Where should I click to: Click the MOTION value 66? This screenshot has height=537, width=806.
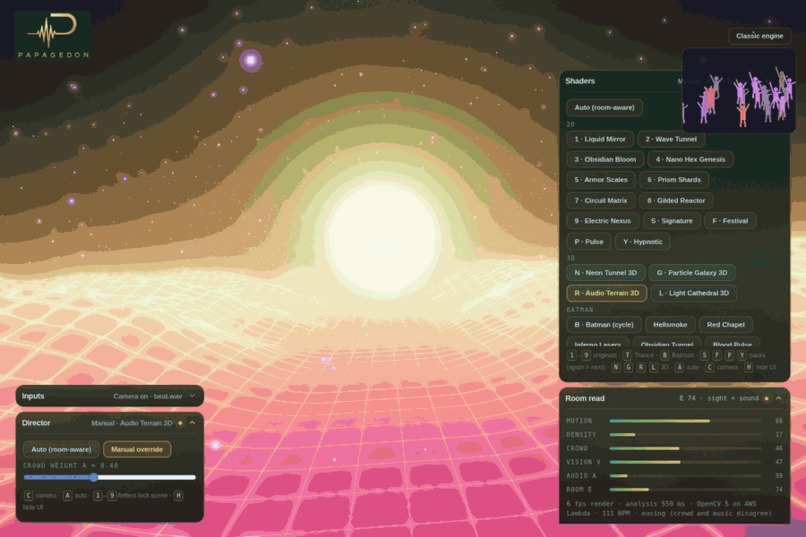click(x=779, y=421)
